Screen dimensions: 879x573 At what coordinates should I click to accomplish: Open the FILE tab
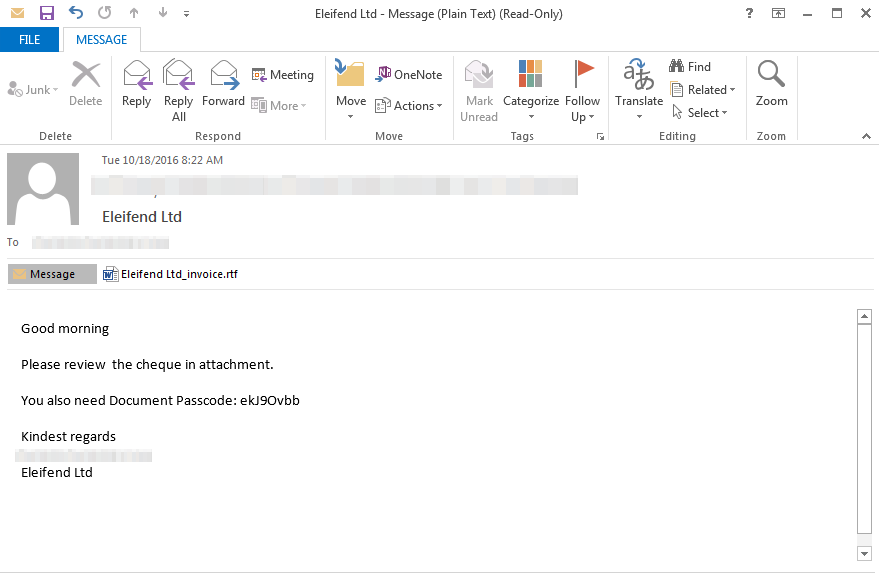click(30, 40)
